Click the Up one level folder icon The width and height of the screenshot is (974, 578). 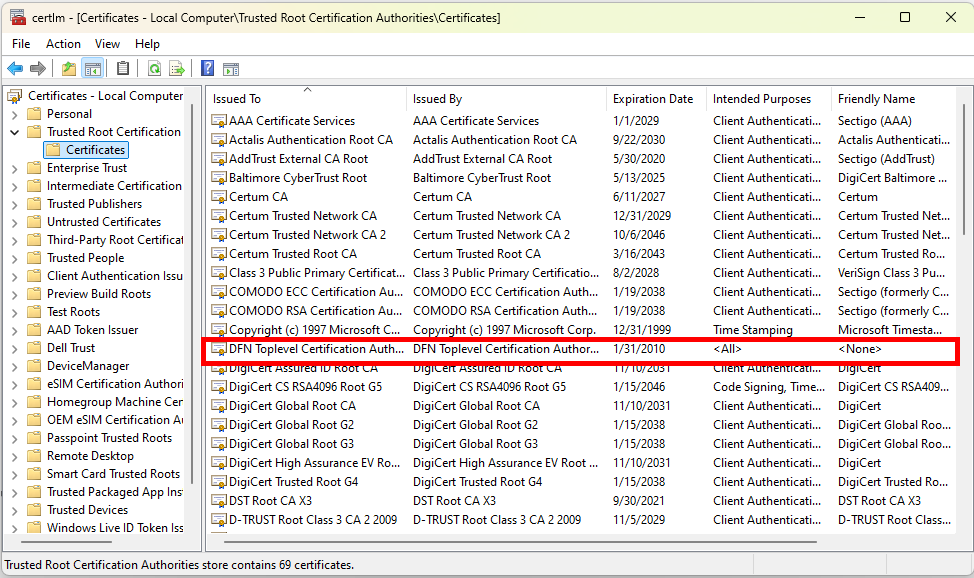tap(68, 69)
